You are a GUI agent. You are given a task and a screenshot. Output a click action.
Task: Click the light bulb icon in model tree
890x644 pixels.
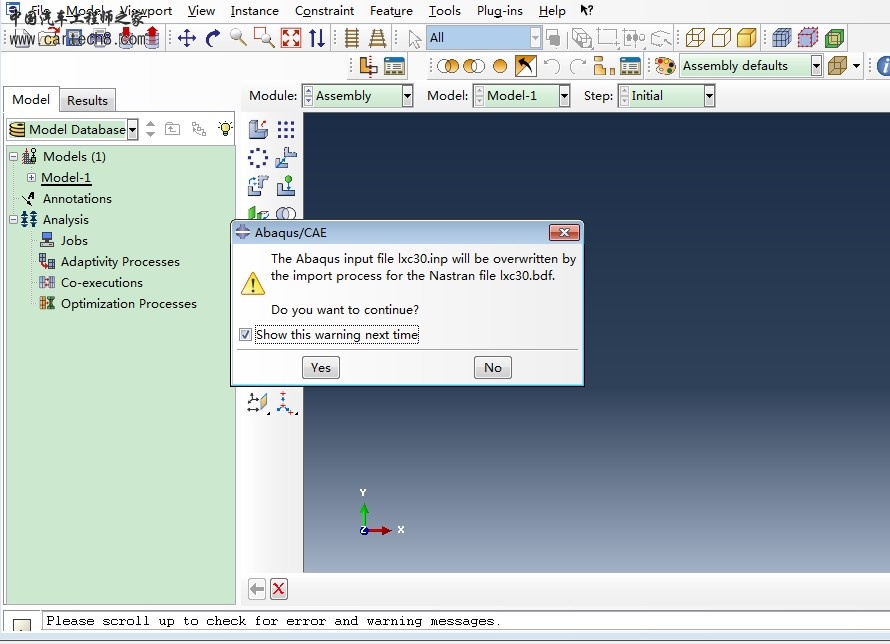(x=226, y=129)
